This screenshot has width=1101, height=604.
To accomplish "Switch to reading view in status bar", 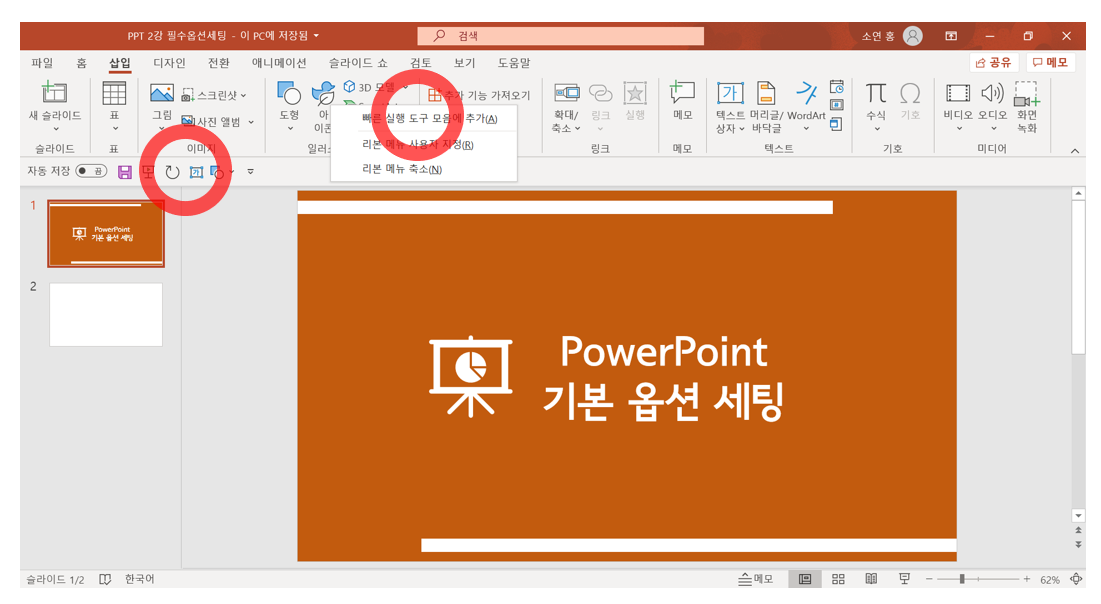I will 871,579.
